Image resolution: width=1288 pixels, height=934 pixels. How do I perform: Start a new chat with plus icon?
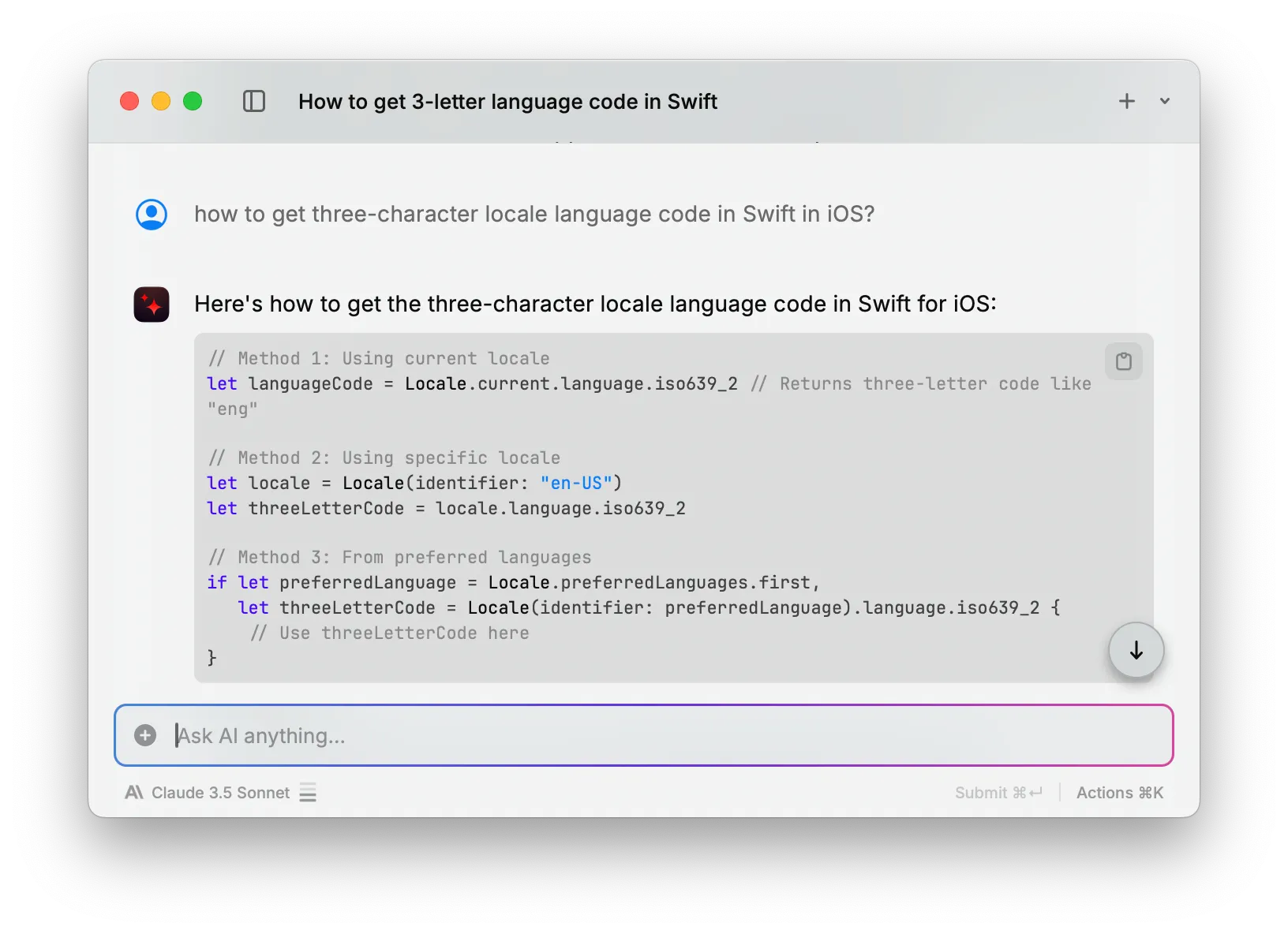[1126, 101]
